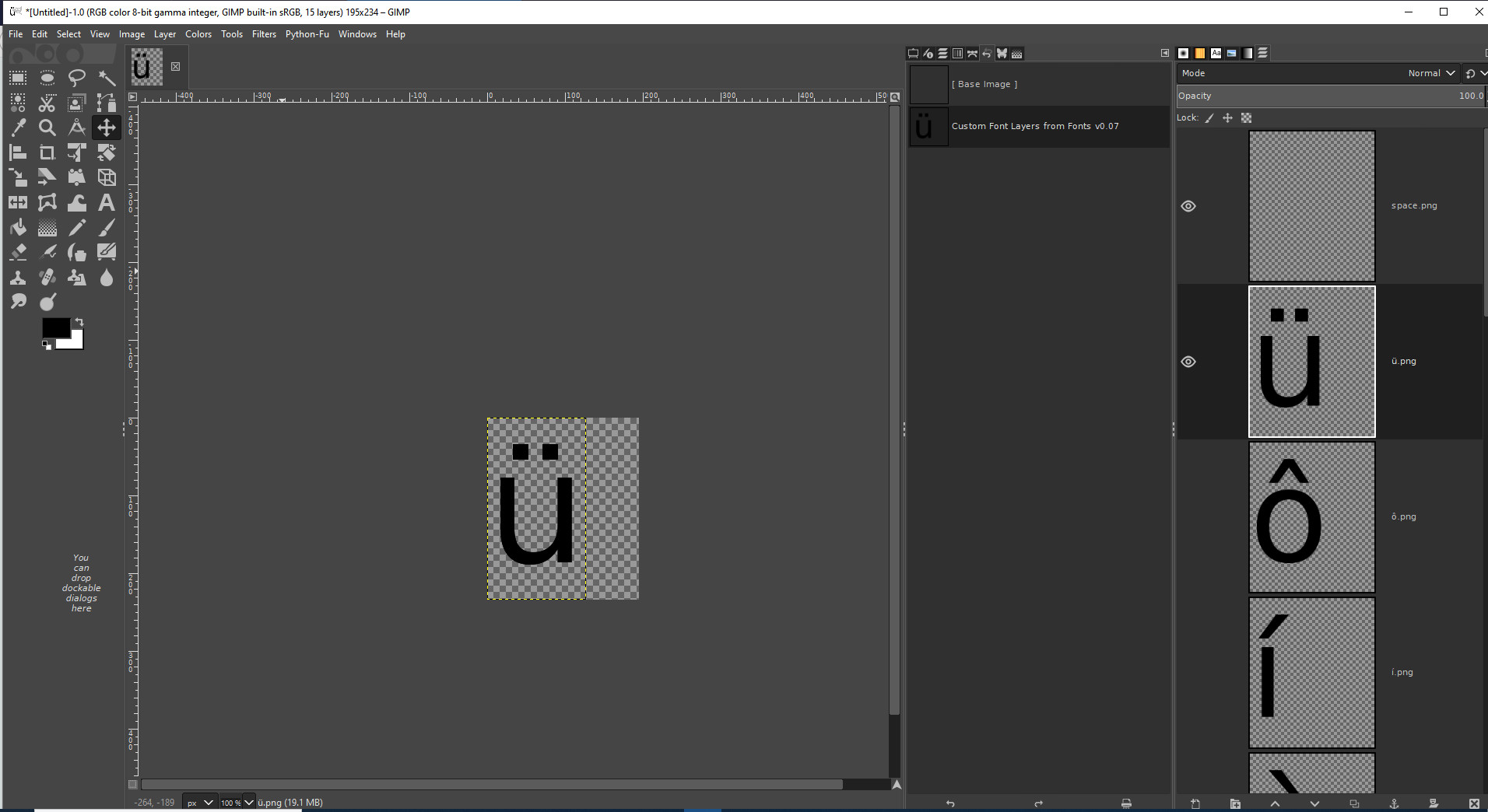Click the black foreground color swatch
This screenshot has height=812, width=1488.
(x=55, y=327)
